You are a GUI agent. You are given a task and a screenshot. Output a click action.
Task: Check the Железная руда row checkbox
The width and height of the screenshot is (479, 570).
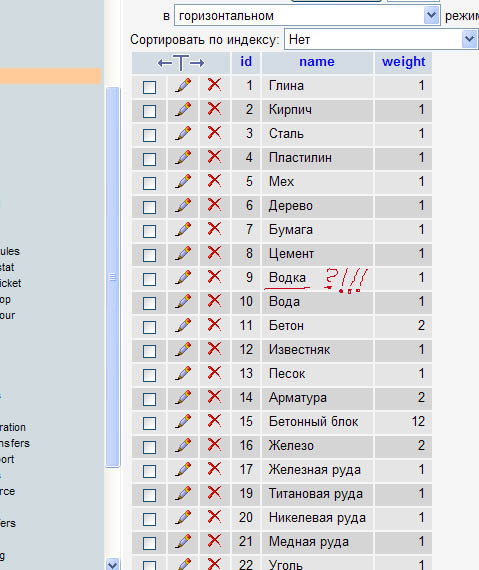pyautogui.click(x=149, y=471)
